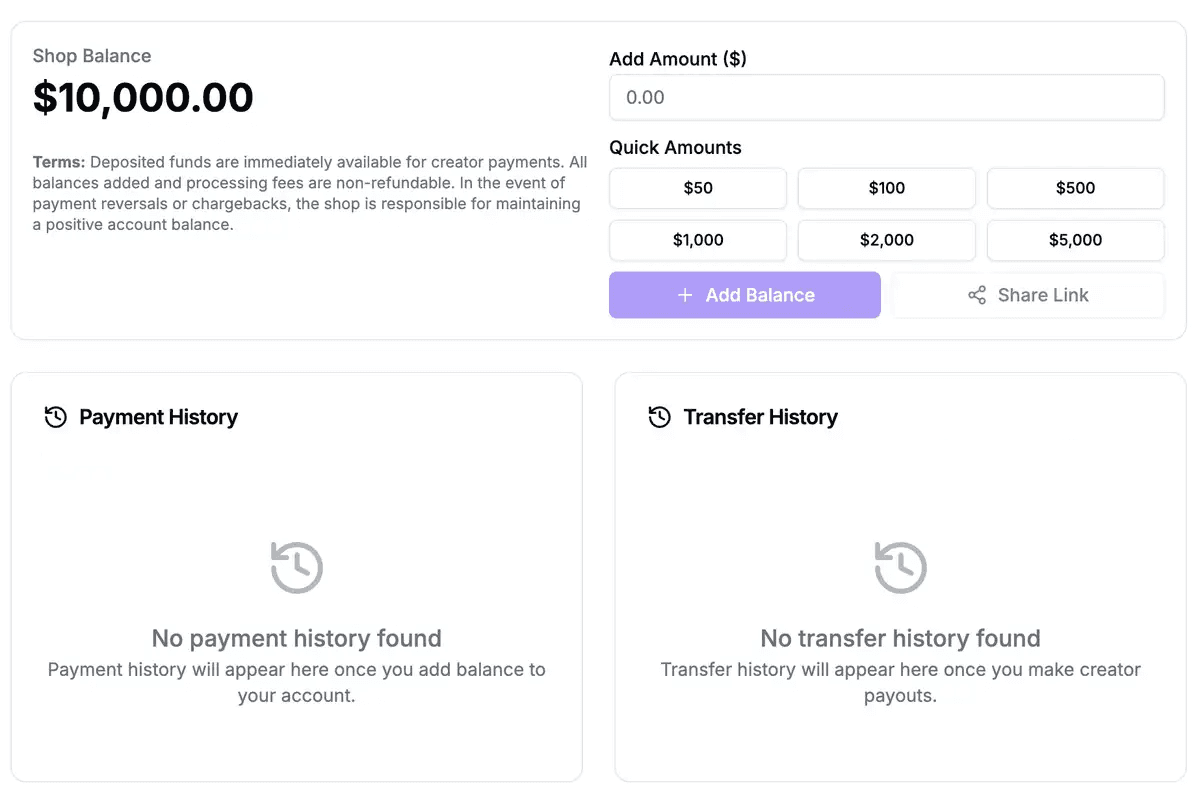1200x794 pixels.
Task: Click the large clock icon in Transfer History panel
Action: [x=900, y=567]
